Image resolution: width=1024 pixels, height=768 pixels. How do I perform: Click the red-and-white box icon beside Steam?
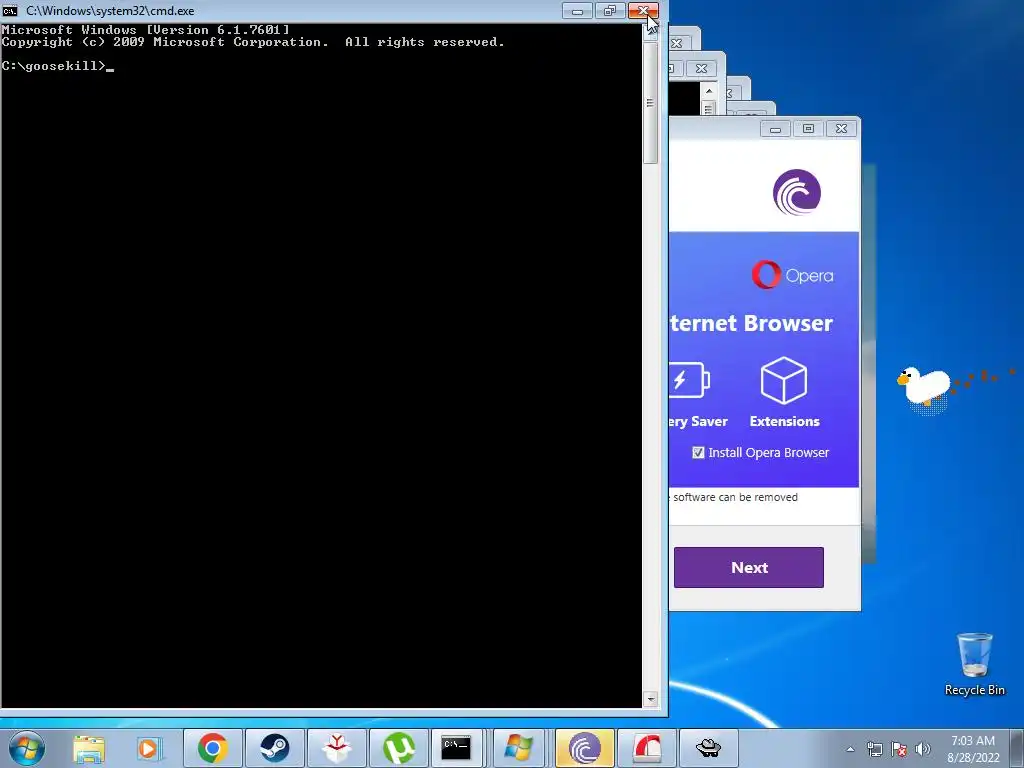click(x=336, y=748)
